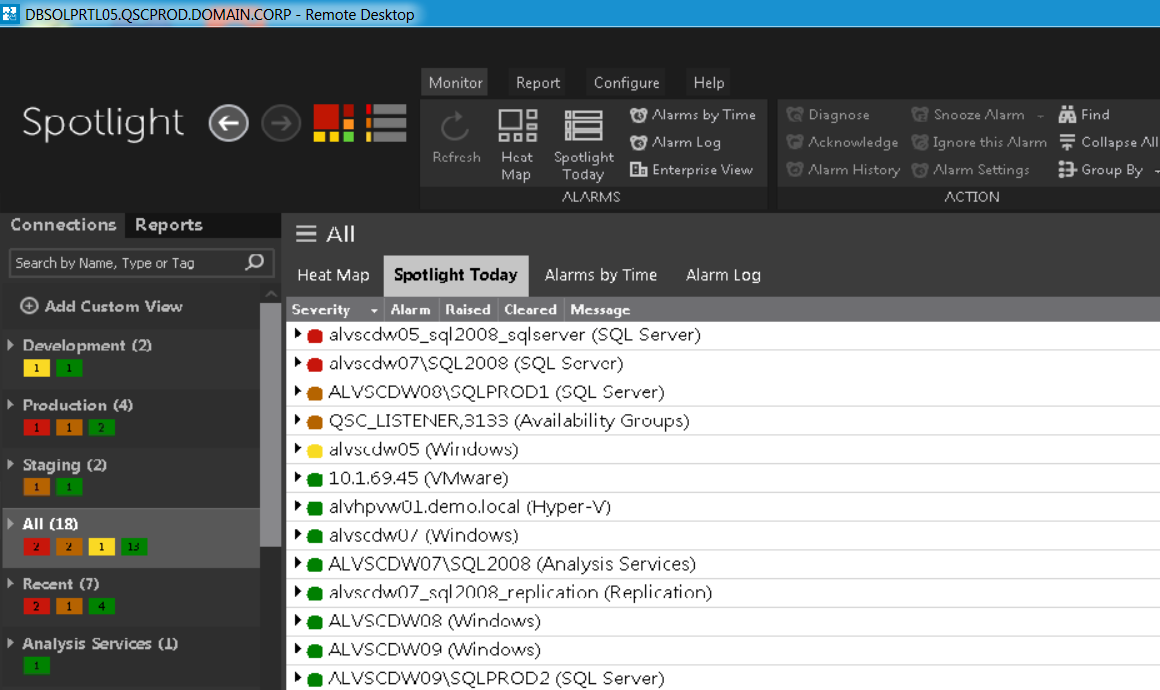Viewport: 1160px width, 690px height.
Task: Click red badge in Production group
Action: (36, 427)
